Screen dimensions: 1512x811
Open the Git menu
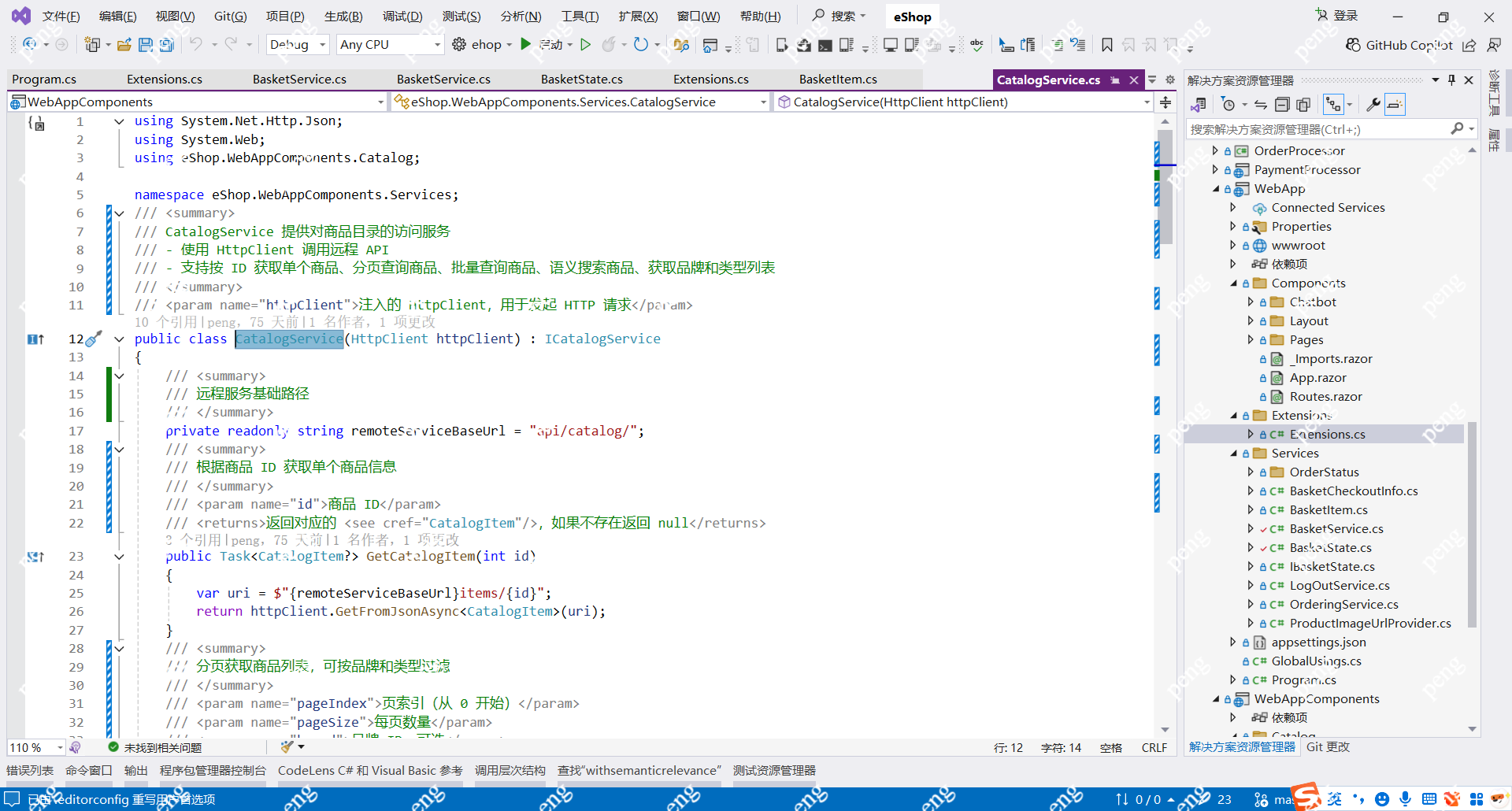[x=229, y=16]
